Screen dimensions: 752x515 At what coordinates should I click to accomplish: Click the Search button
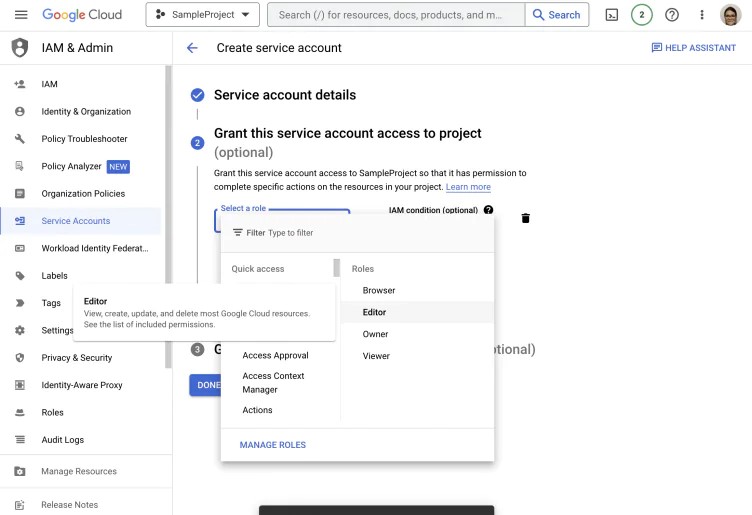pyautogui.click(x=557, y=15)
